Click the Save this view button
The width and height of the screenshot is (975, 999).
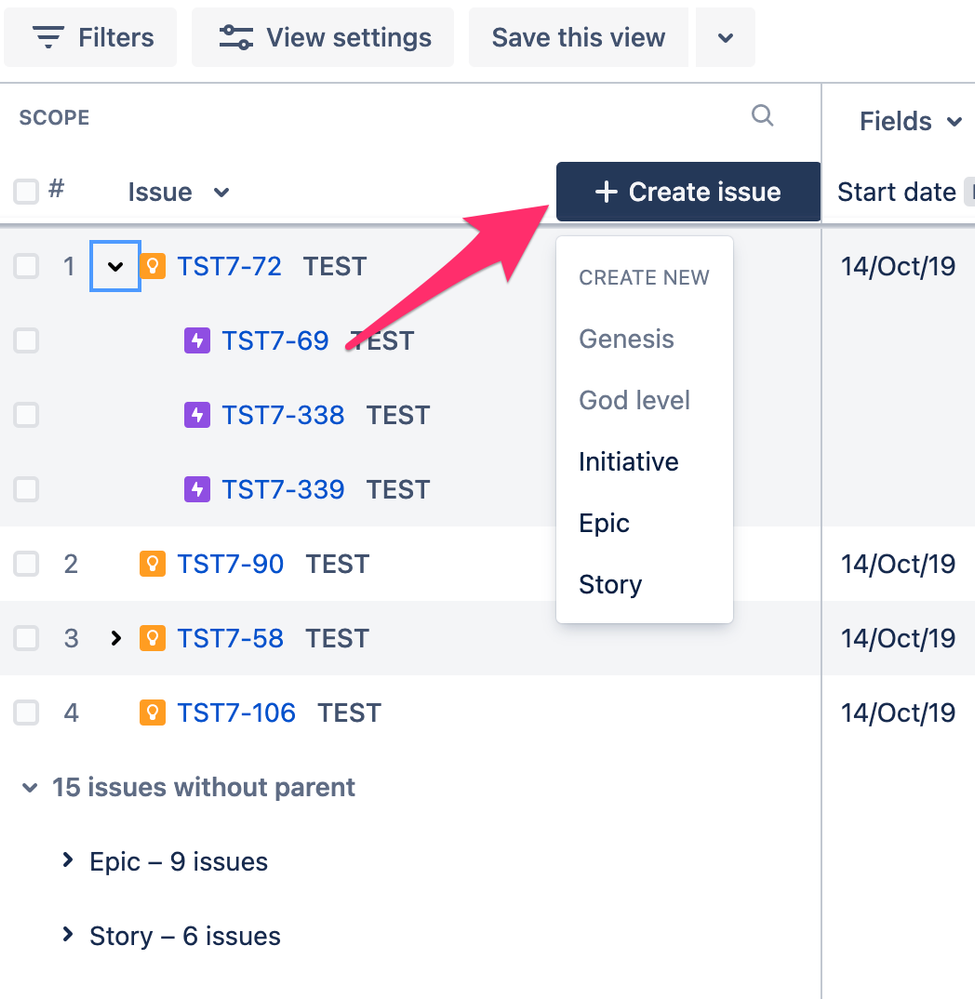click(577, 36)
